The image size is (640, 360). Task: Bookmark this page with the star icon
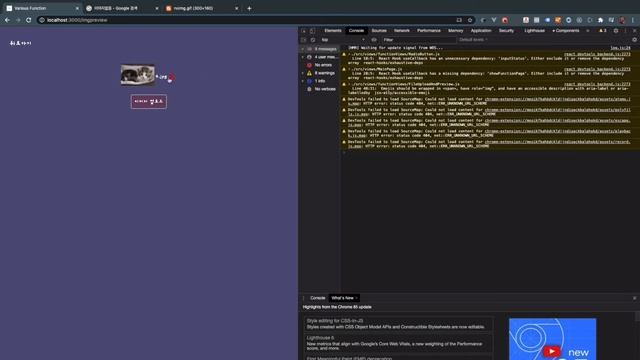click(470, 20)
